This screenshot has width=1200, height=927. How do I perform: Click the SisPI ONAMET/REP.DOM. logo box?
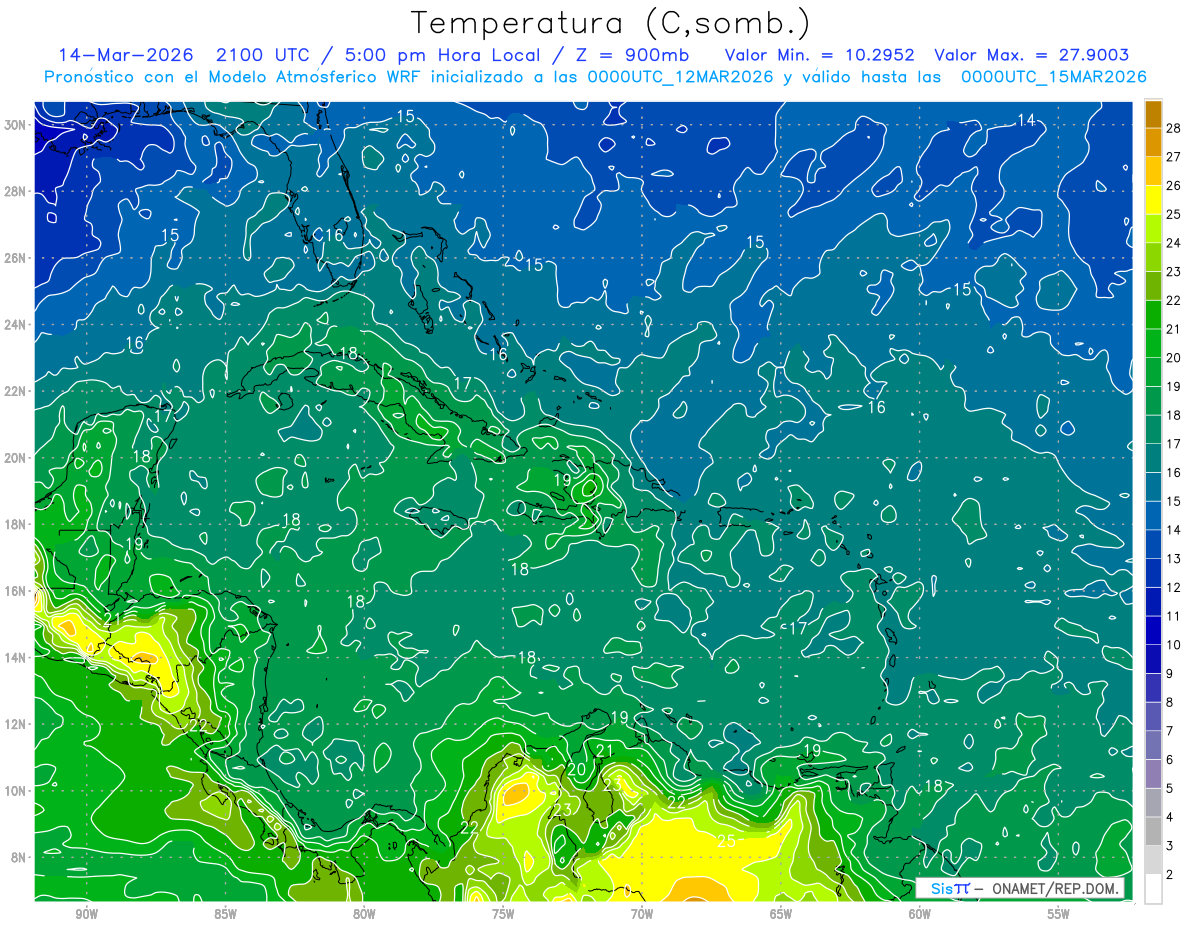(x=1020, y=889)
